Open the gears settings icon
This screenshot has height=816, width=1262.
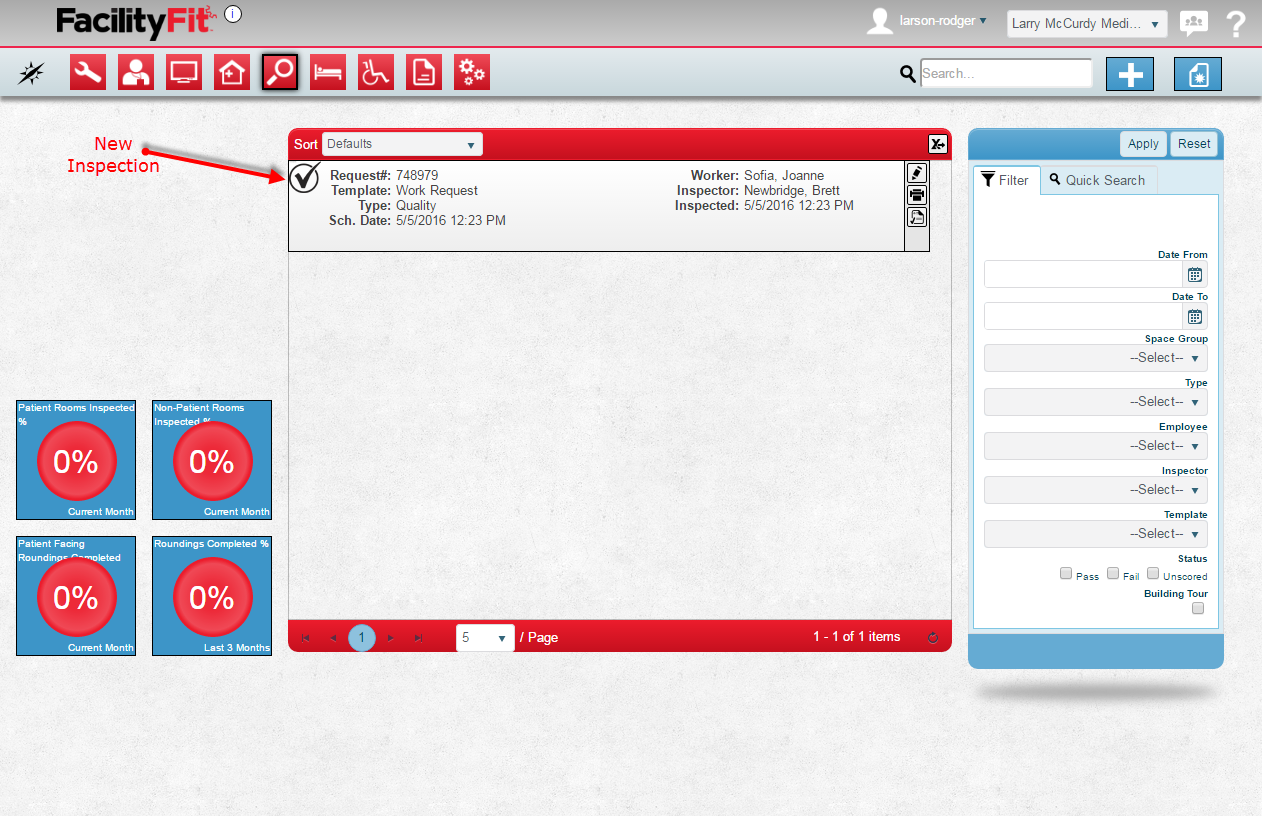click(472, 73)
